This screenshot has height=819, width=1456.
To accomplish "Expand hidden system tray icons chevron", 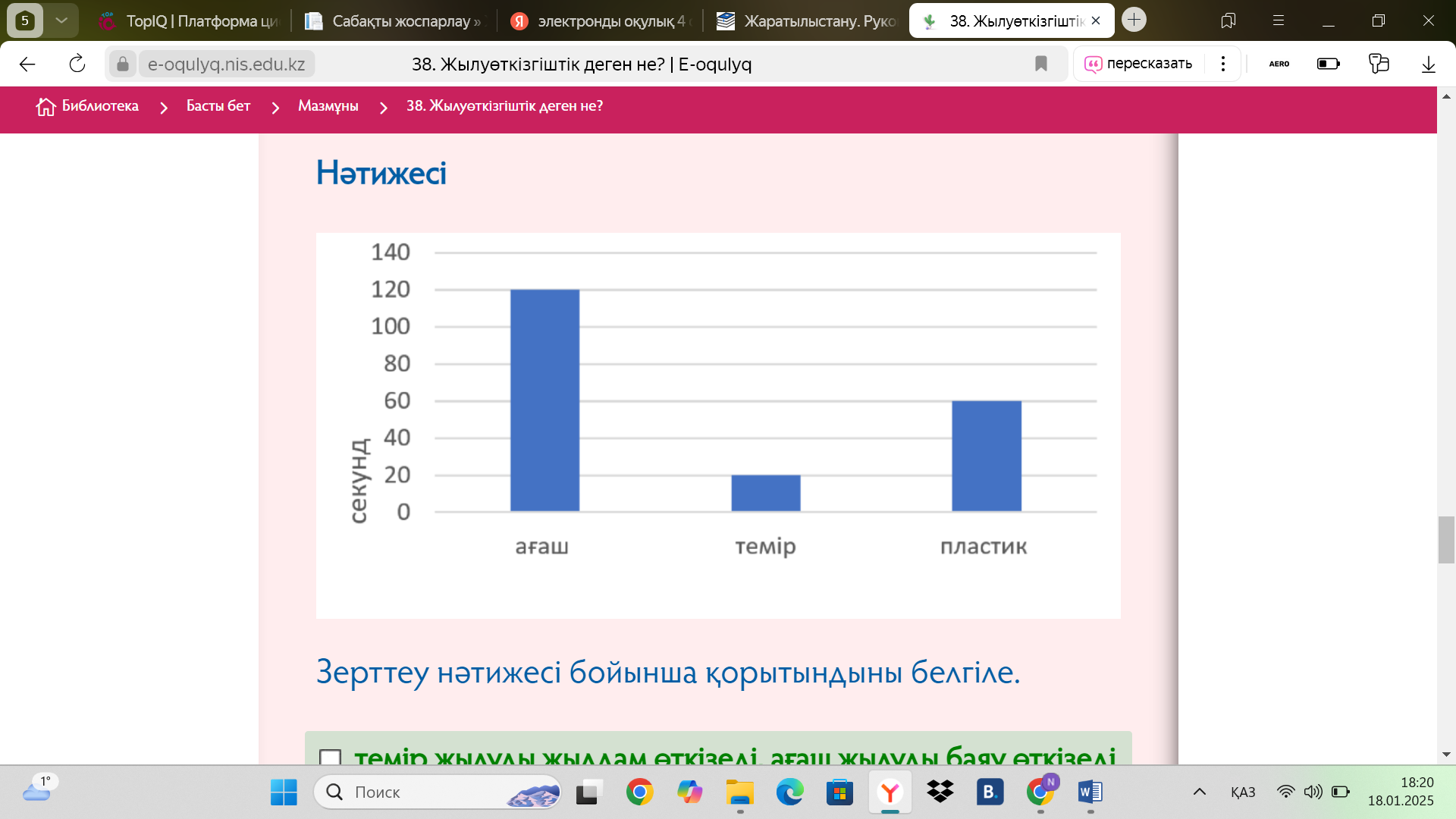I will point(1199,792).
